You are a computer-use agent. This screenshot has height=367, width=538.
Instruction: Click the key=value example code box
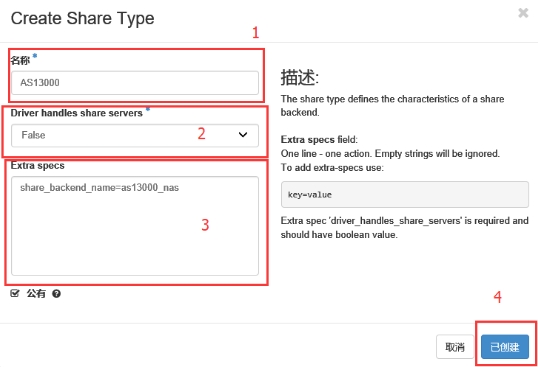coord(405,194)
